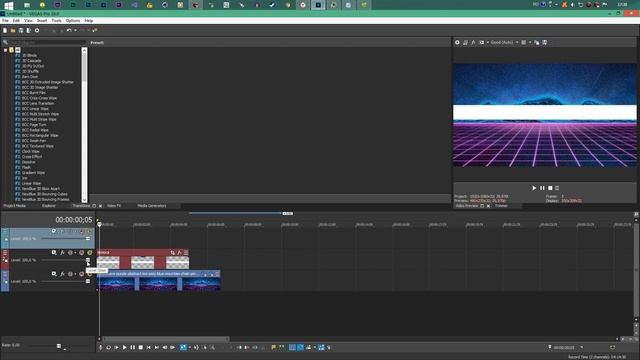640x360 pixels.
Task: Switch to the Media Generators tab
Action: (152, 206)
